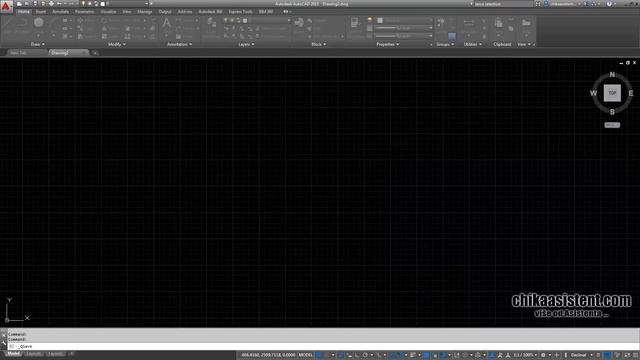Open the AutoCAD application menu (red A)
640x360 pixels.
[x=6, y=7]
